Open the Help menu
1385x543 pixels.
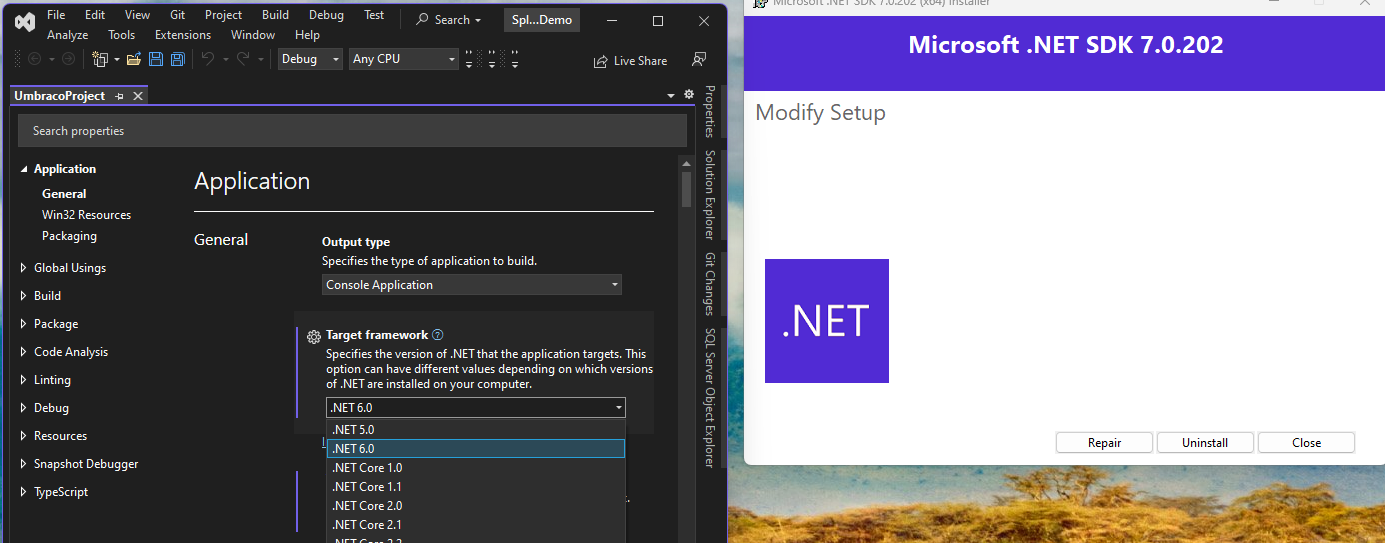308,35
